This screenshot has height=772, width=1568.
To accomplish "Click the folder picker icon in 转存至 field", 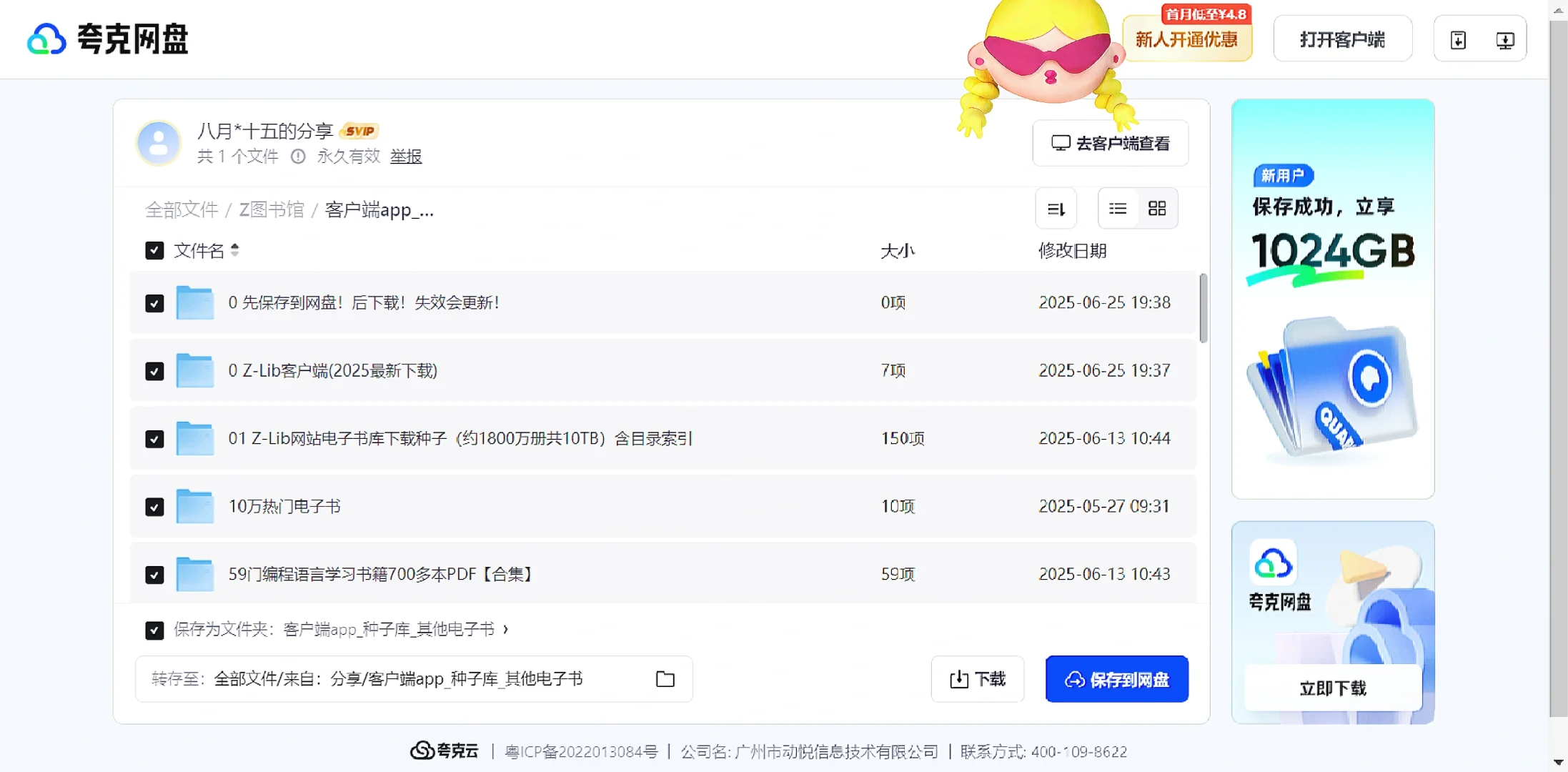I will (665, 678).
